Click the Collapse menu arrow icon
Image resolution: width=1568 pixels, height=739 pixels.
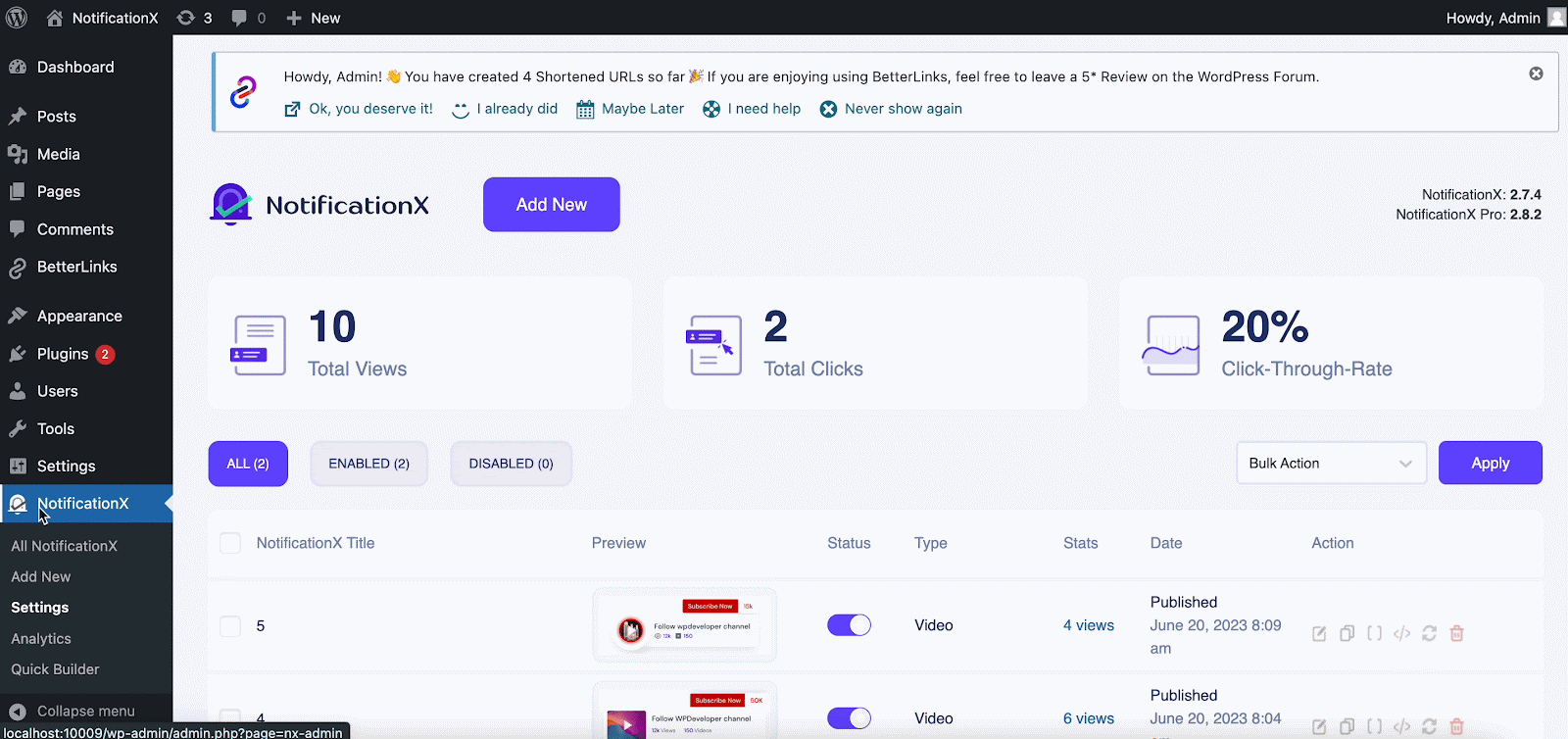tap(17, 712)
